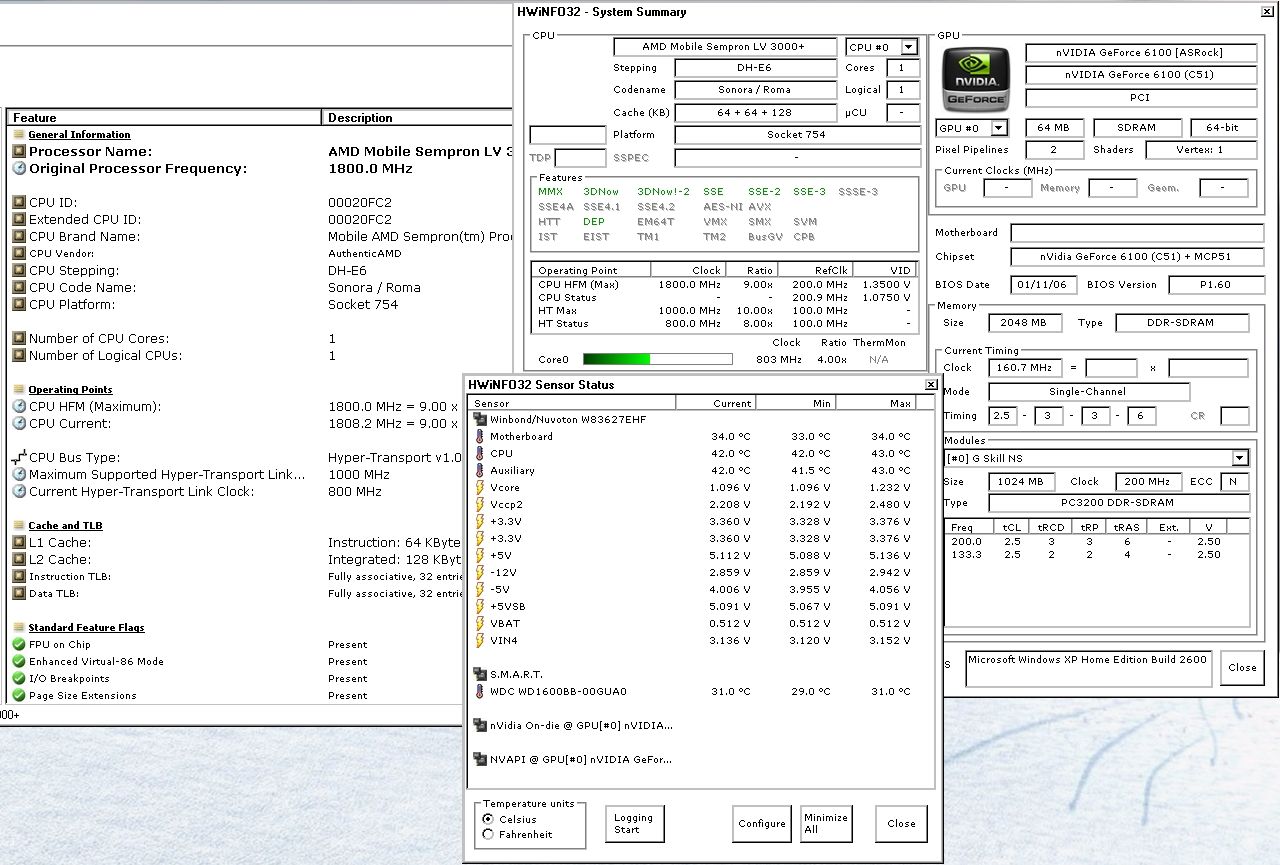The image size is (1280, 865).
Task: Click the S.M.A.R.T. section icon
Action: pyautogui.click(x=480, y=675)
